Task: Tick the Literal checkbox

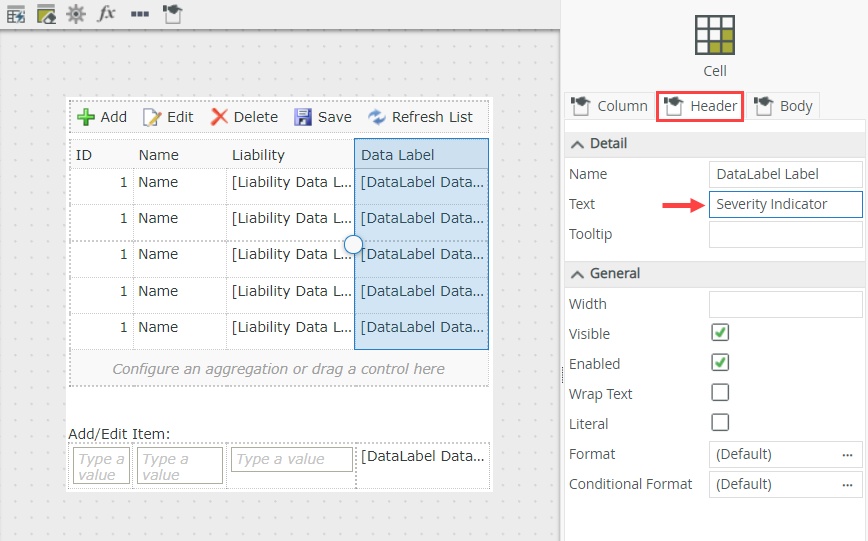Action: click(720, 423)
